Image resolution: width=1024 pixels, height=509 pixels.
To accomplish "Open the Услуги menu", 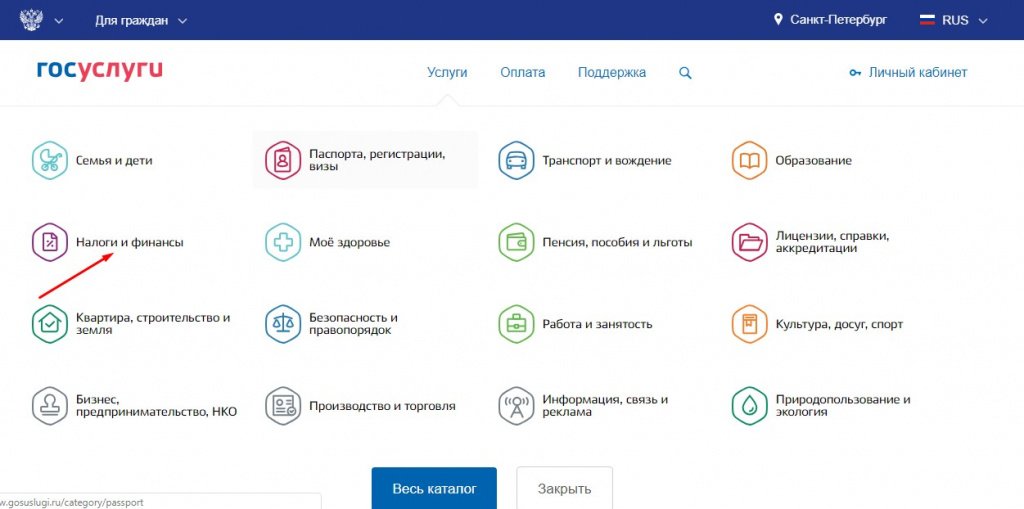I will 447,73.
